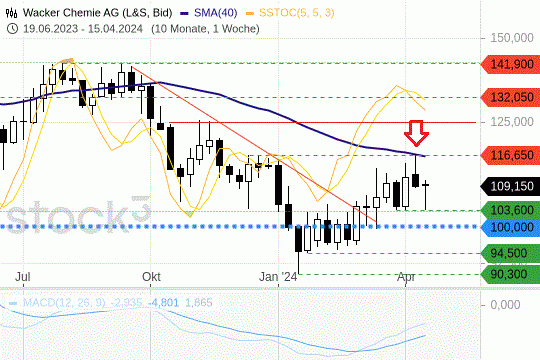Click the Wacker Chemie AG chart title
The image size is (540, 360).
pyautogui.click(x=97, y=13)
